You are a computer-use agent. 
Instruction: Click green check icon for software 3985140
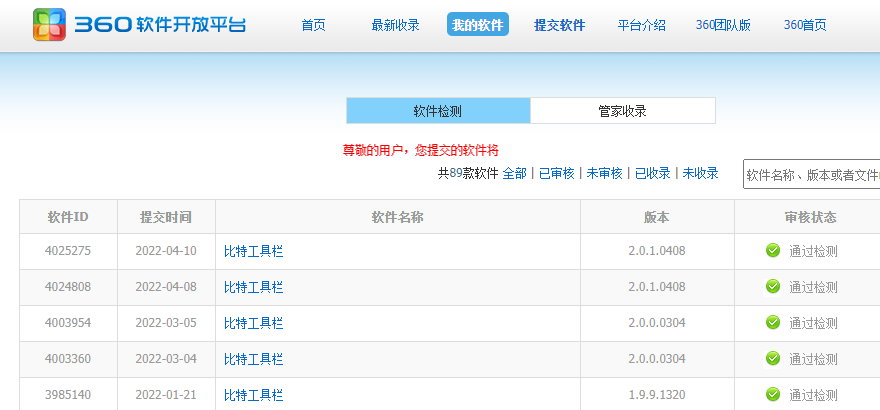pyautogui.click(x=773, y=394)
